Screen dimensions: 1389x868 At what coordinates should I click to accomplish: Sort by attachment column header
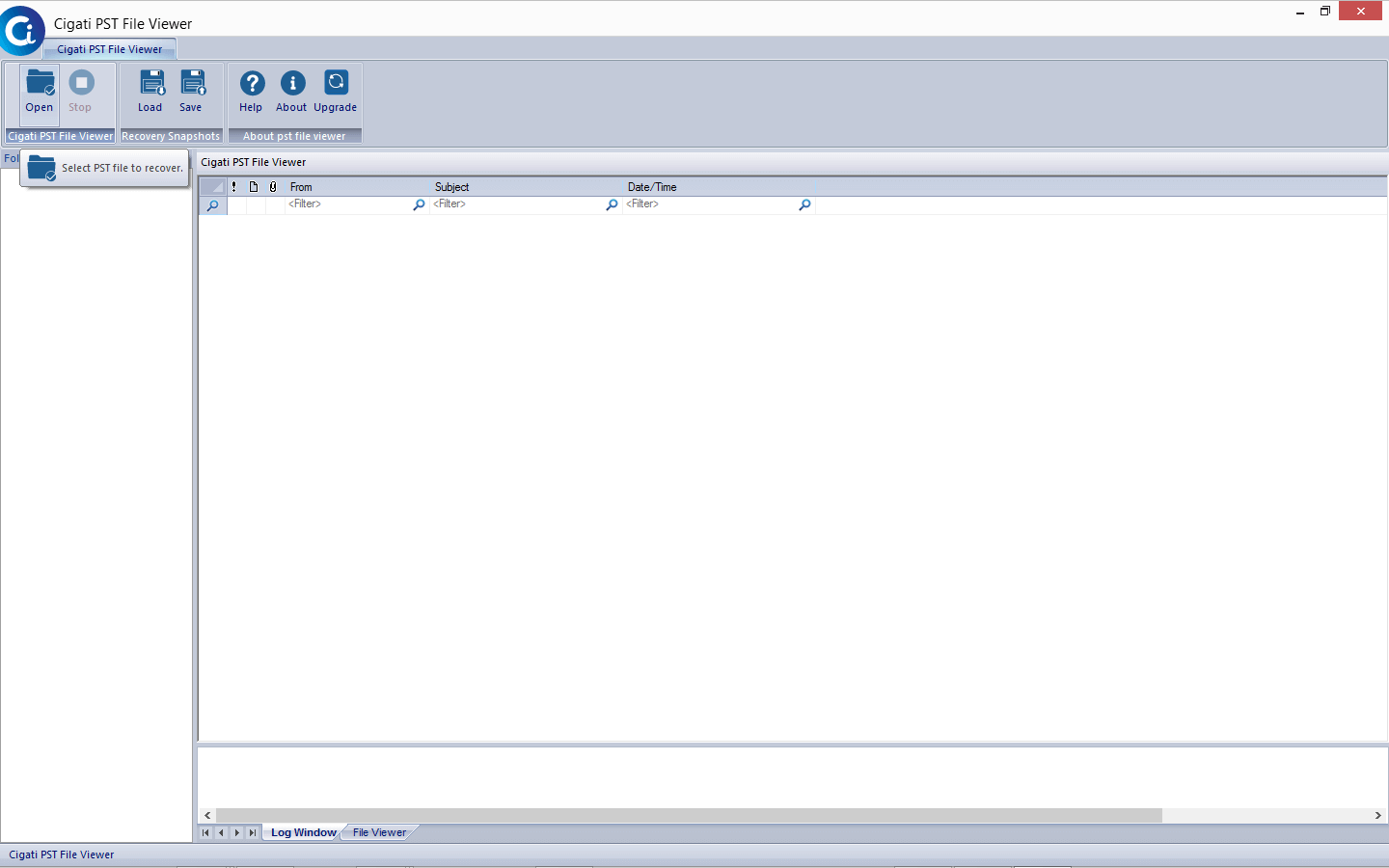click(273, 187)
